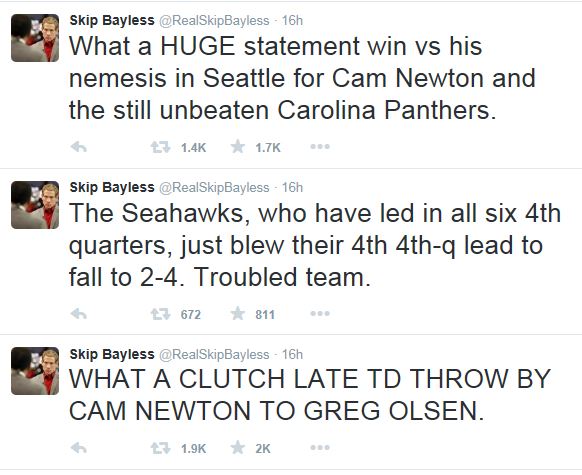Favorite the CAM NEWTON TO GREG OLSEN tweet
Screen dimensions: 582x475
238,448
